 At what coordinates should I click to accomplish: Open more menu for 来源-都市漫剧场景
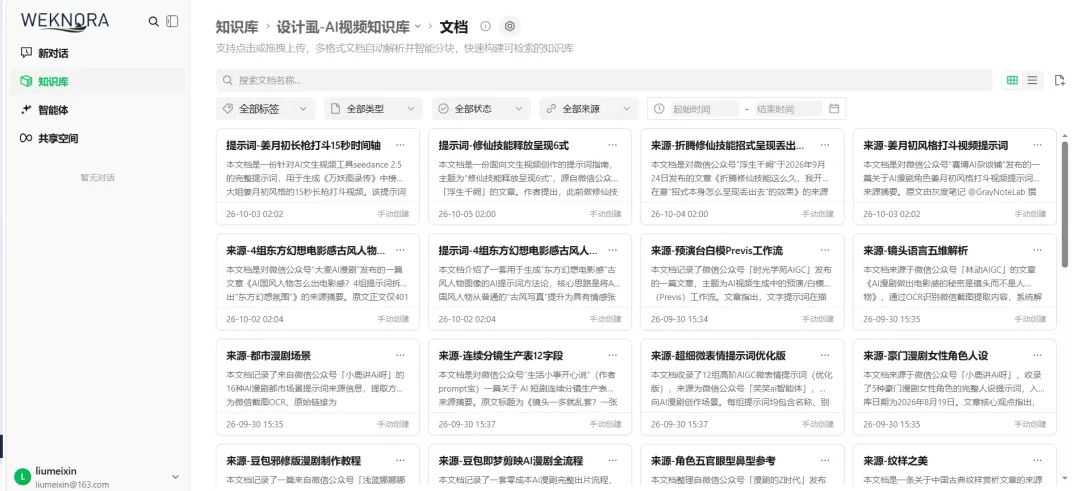click(400, 355)
